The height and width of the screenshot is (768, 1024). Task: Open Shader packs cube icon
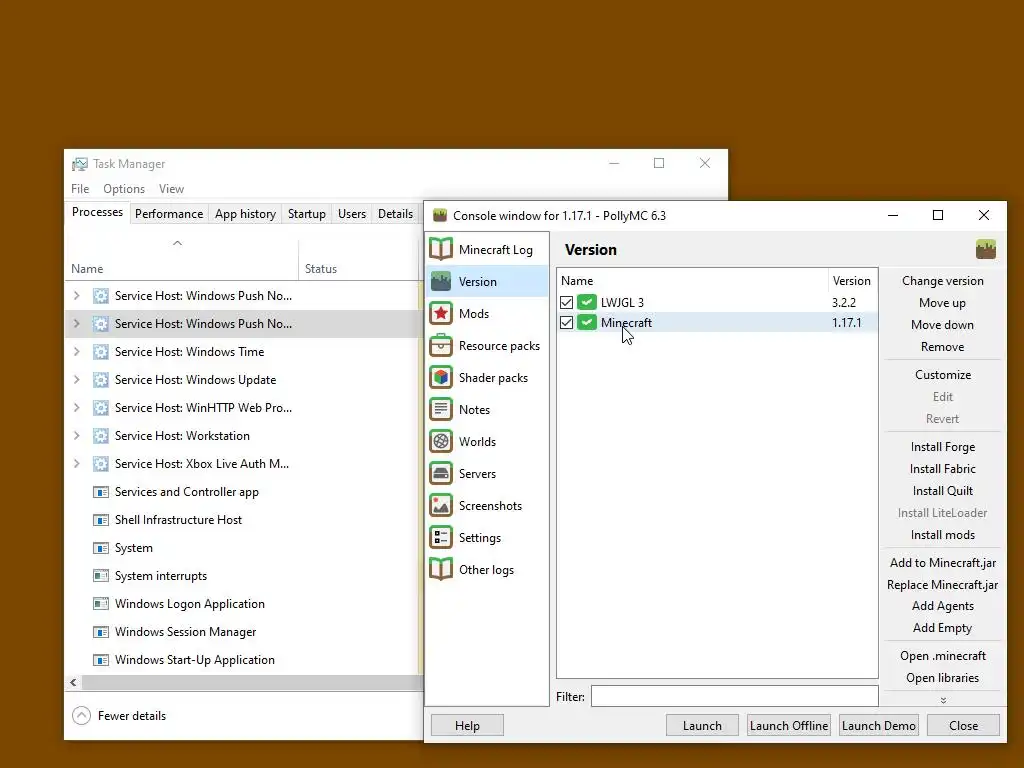click(x=441, y=377)
